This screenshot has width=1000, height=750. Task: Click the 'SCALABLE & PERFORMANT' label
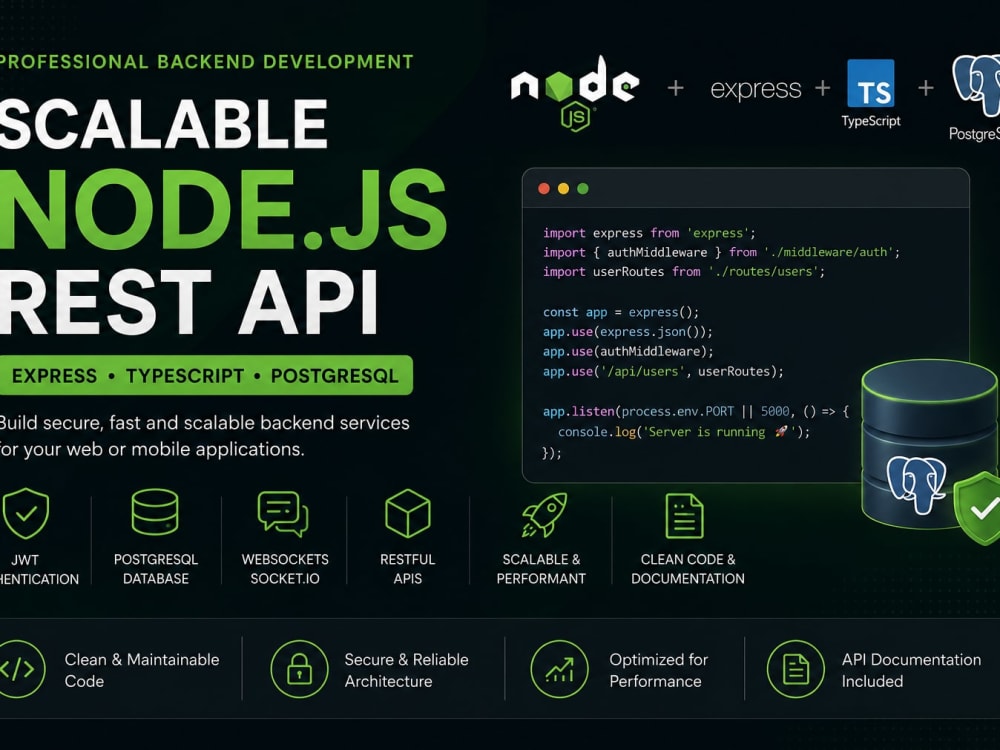(541, 569)
